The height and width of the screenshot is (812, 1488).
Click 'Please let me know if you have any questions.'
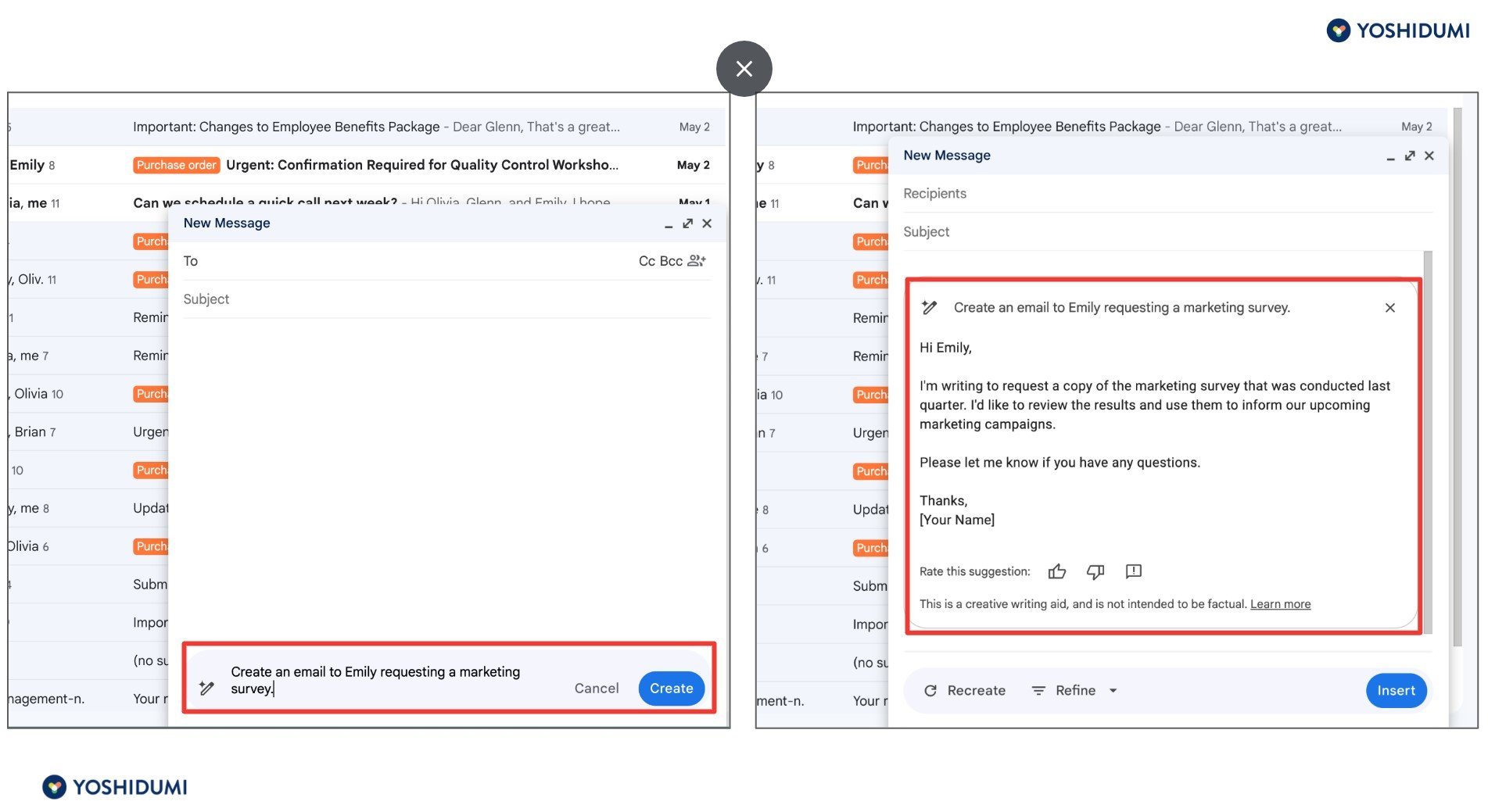click(1060, 463)
